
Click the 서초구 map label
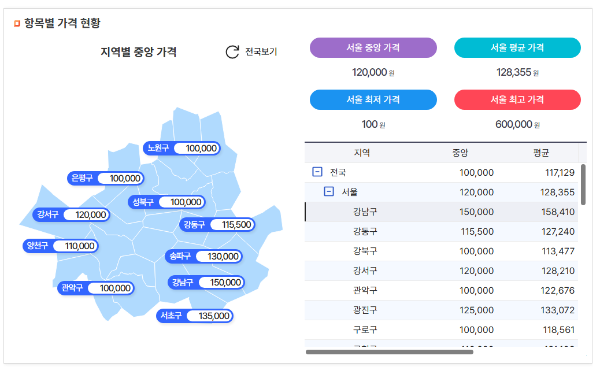pos(195,316)
